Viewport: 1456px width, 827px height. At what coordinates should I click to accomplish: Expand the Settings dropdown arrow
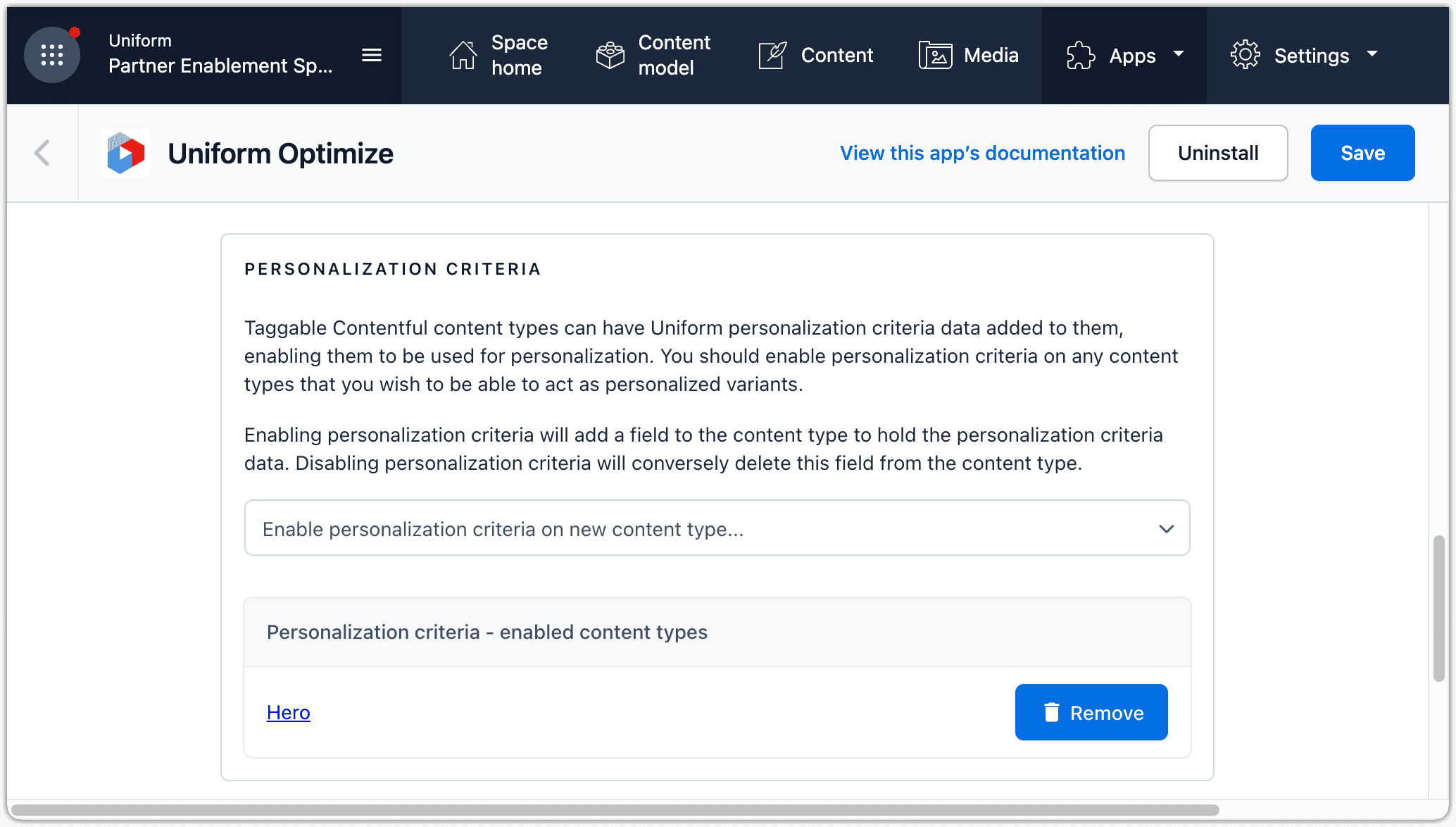pos(1372,54)
